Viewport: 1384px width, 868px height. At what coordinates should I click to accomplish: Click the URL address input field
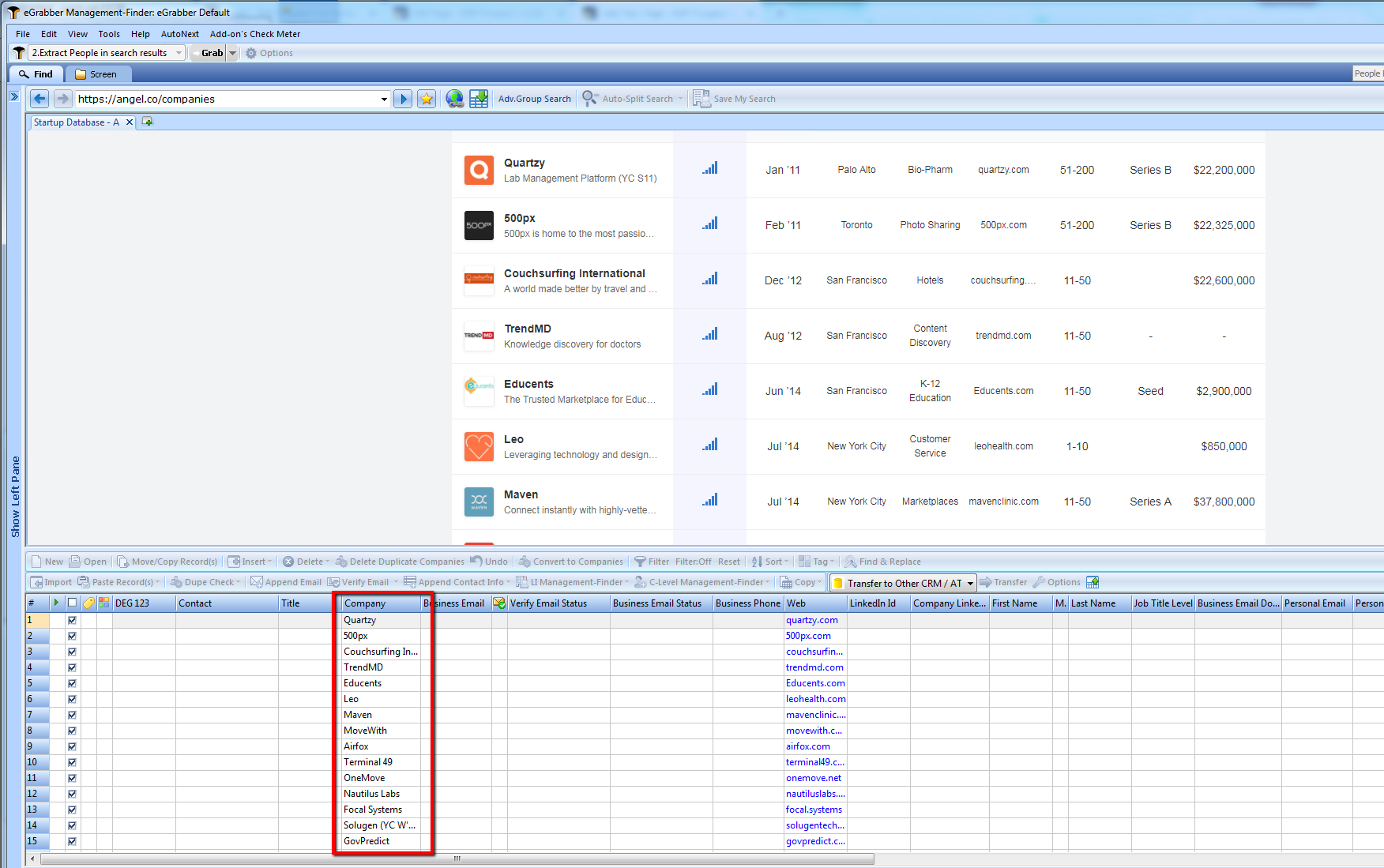[x=228, y=99]
